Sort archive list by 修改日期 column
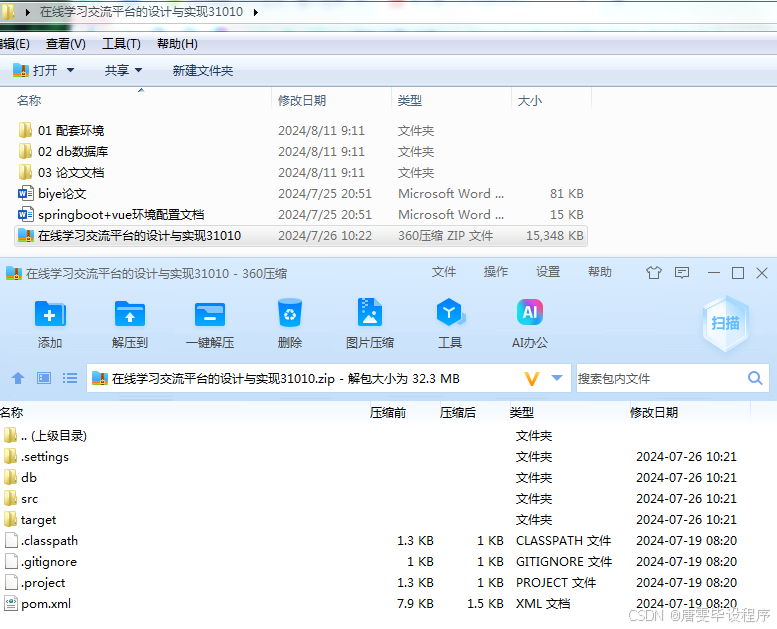 (654, 412)
